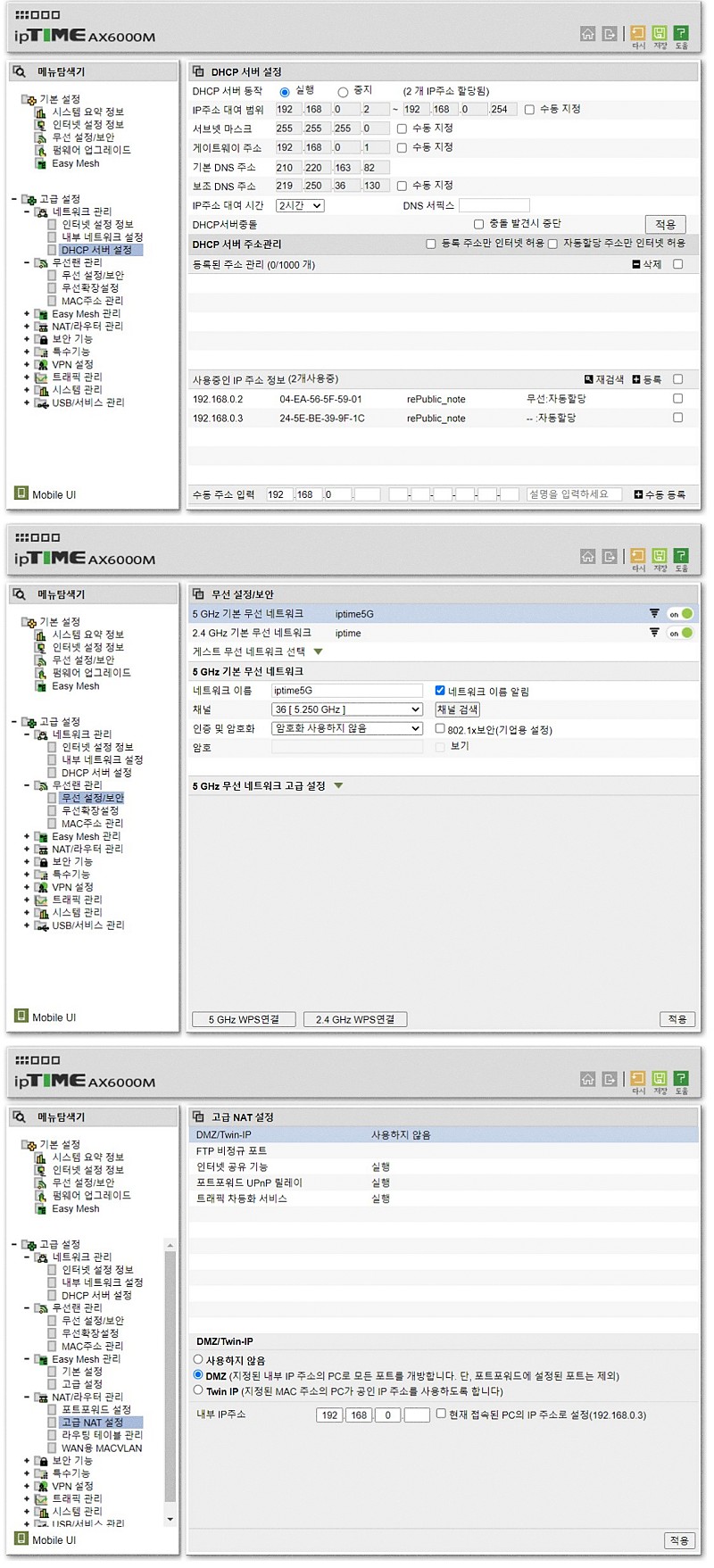Click the 재검색 rescan icon for in-use IPs
The width and height of the screenshot is (714, 1568).
[589, 379]
